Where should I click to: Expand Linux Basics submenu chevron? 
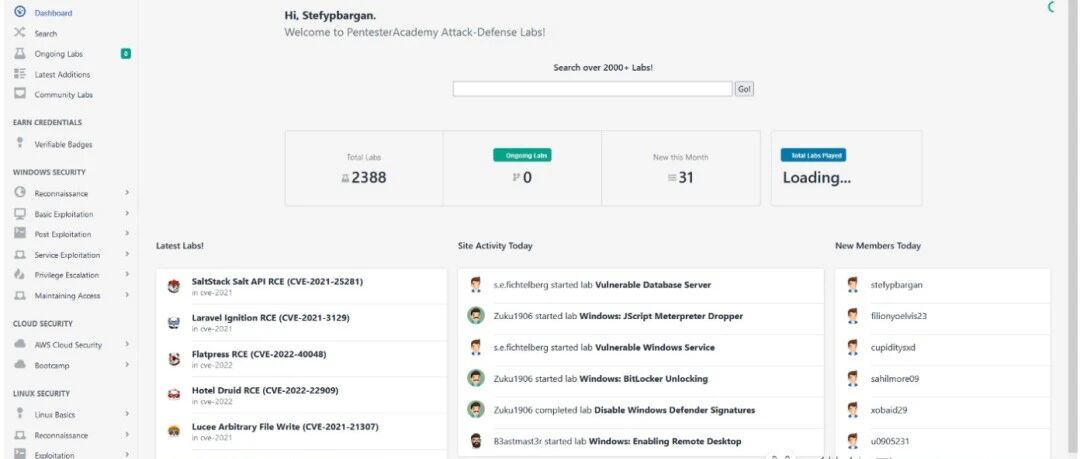[127, 414]
